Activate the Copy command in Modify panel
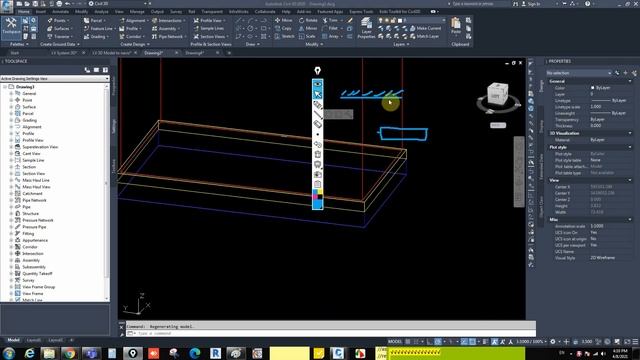 [x=284, y=29]
